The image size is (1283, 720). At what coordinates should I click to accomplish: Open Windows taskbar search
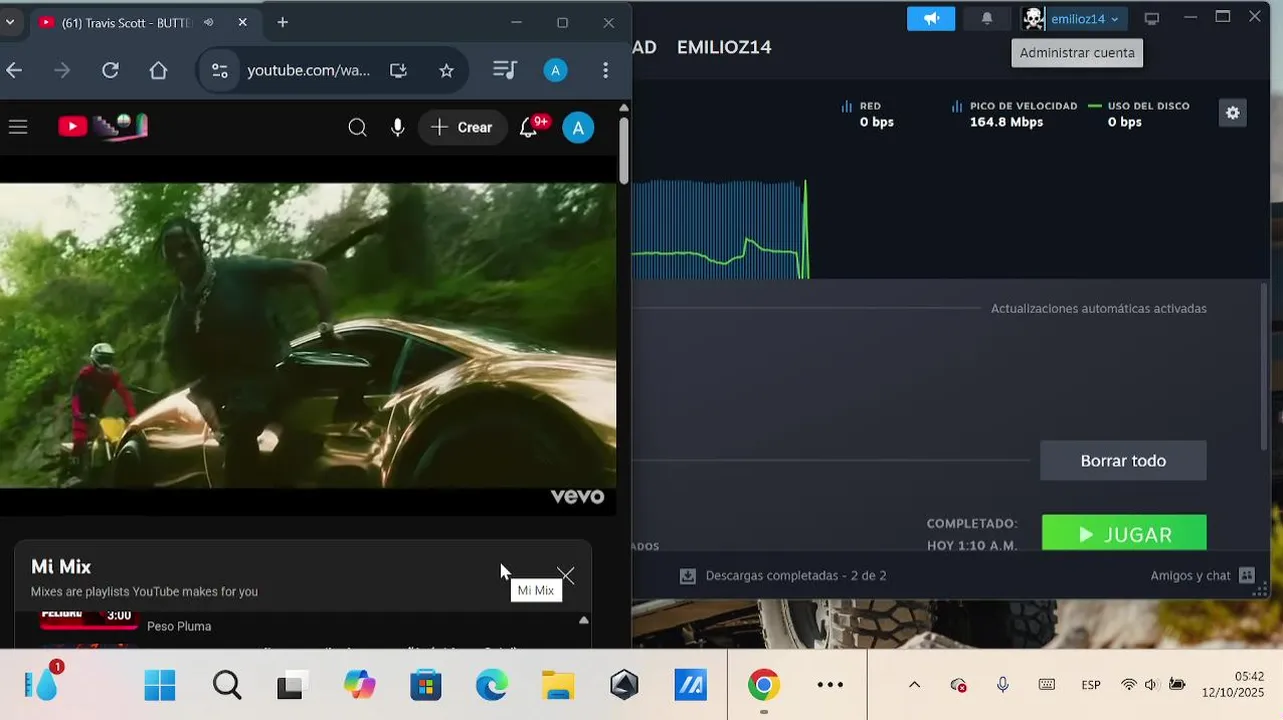click(x=227, y=685)
